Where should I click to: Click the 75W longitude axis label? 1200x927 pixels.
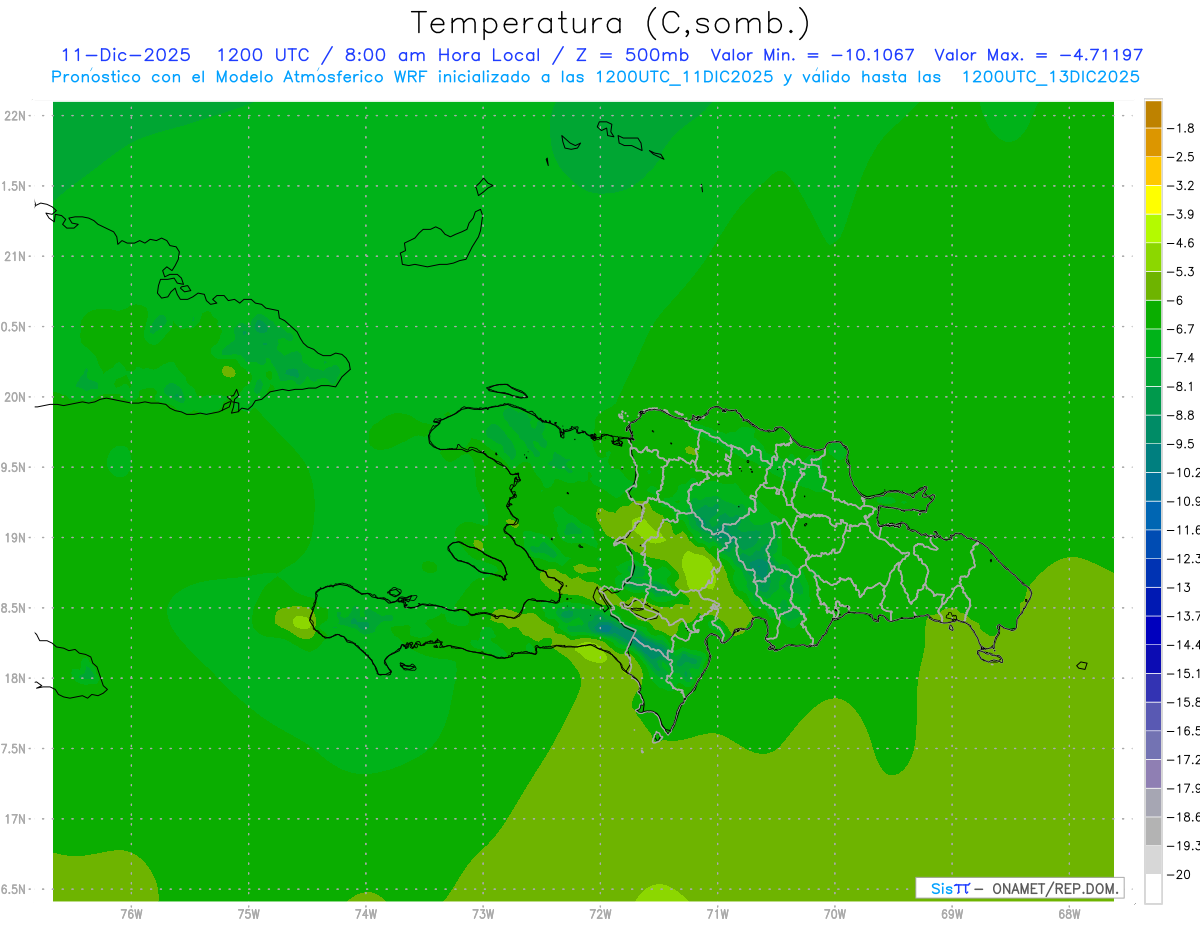pos(248,914)
